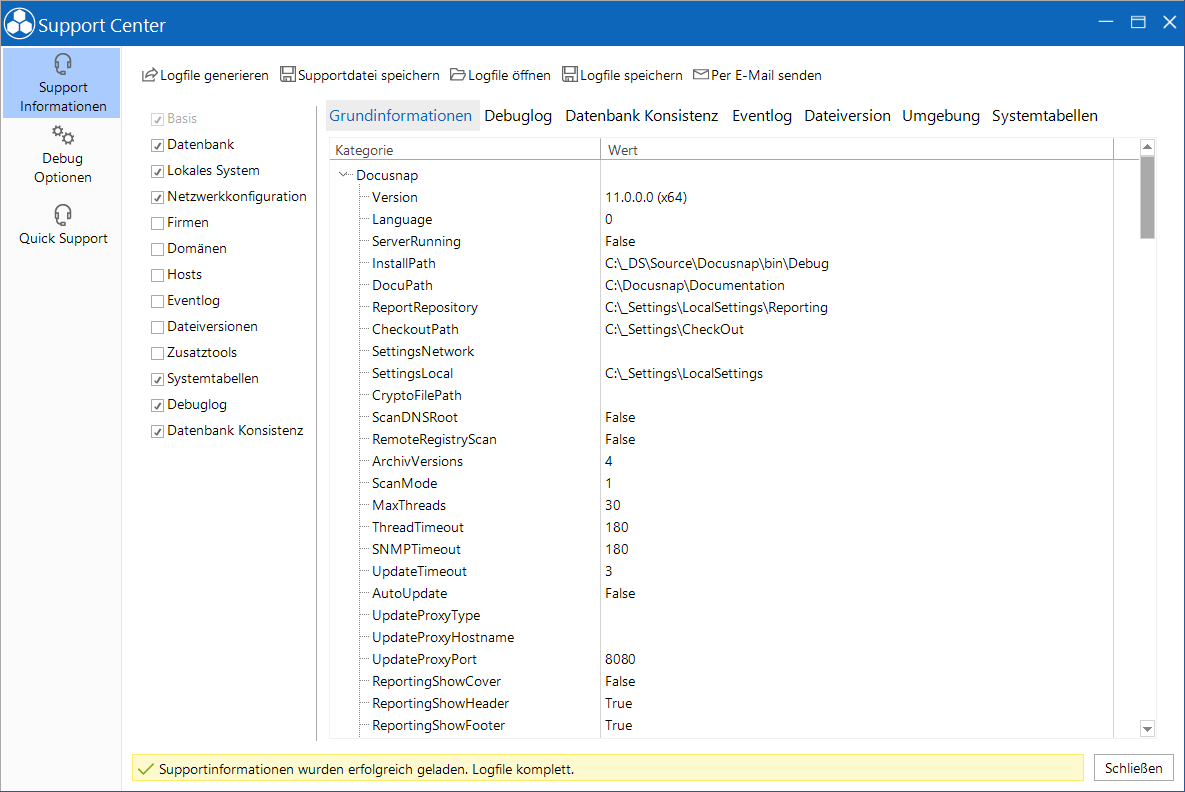Select the ReportRepository row
This screenshot has width=1185, height=792.
point(722,307)
